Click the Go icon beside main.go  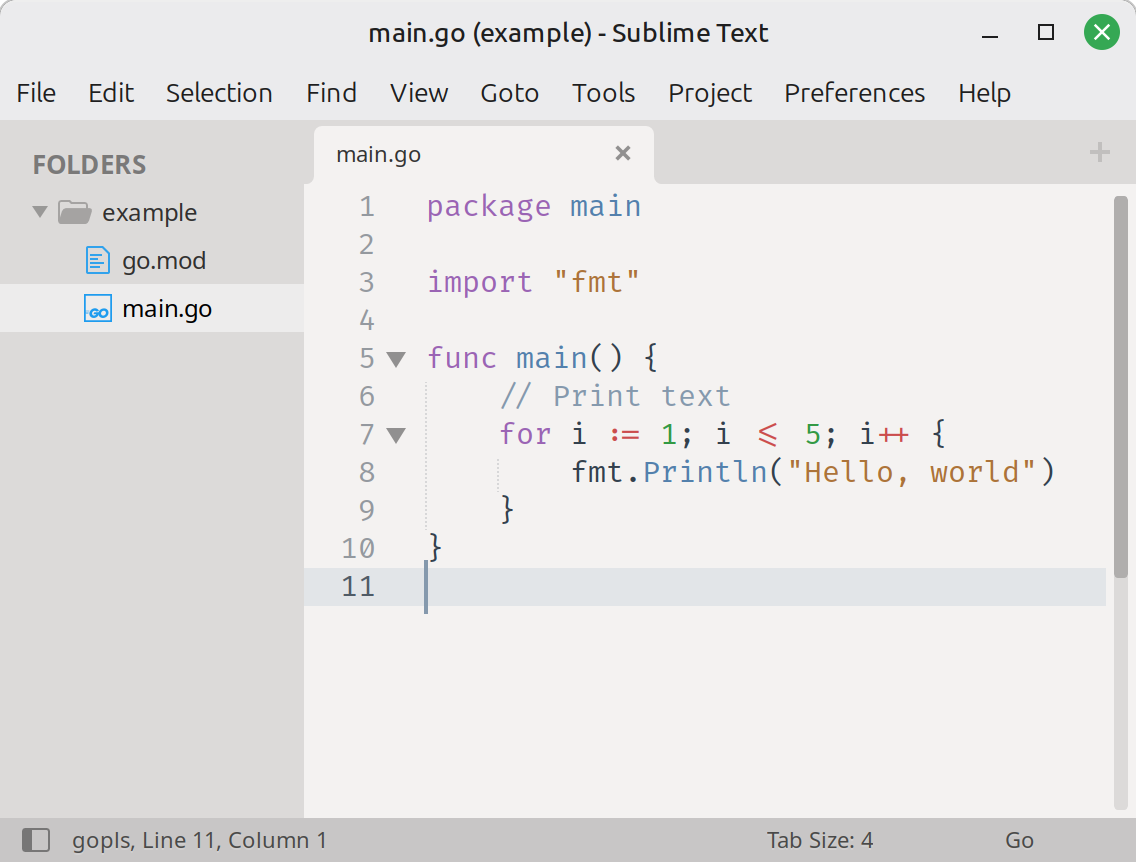tap(98, 309)
